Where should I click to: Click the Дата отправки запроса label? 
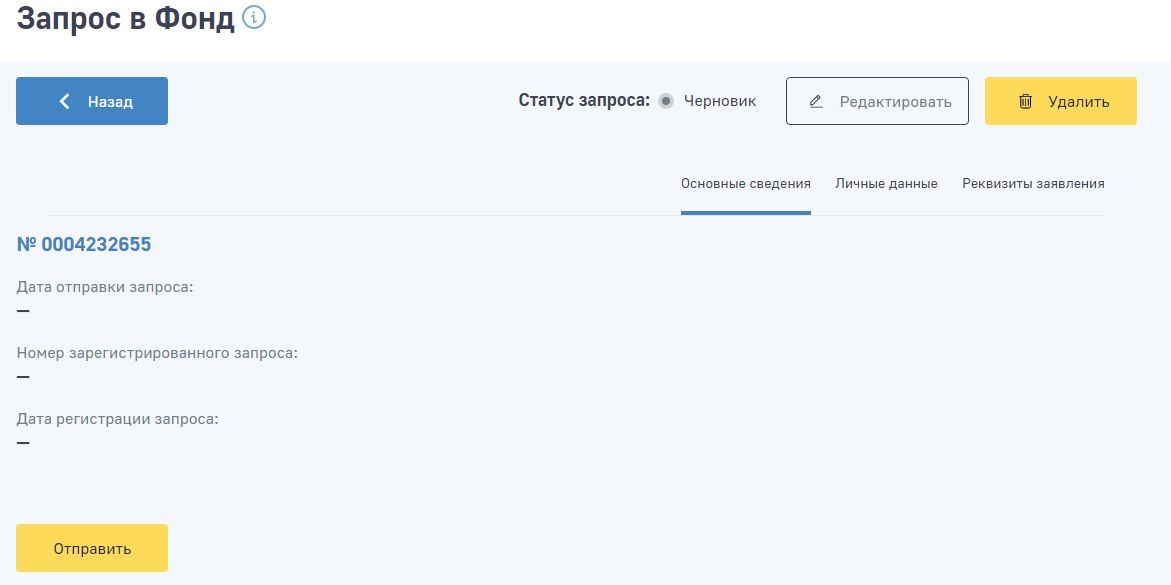(x=105, y=287)
